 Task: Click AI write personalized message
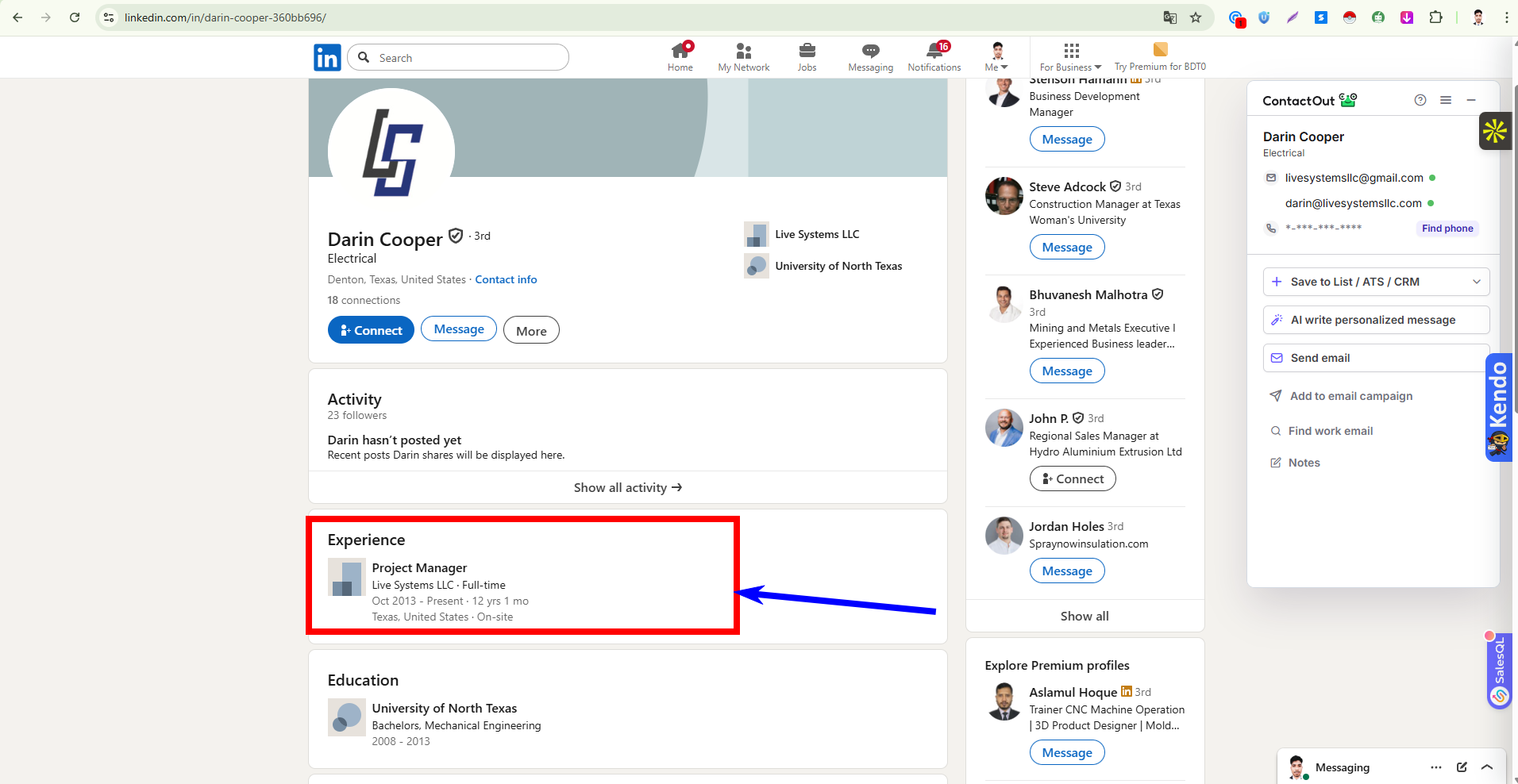(x=1376, y=320)
